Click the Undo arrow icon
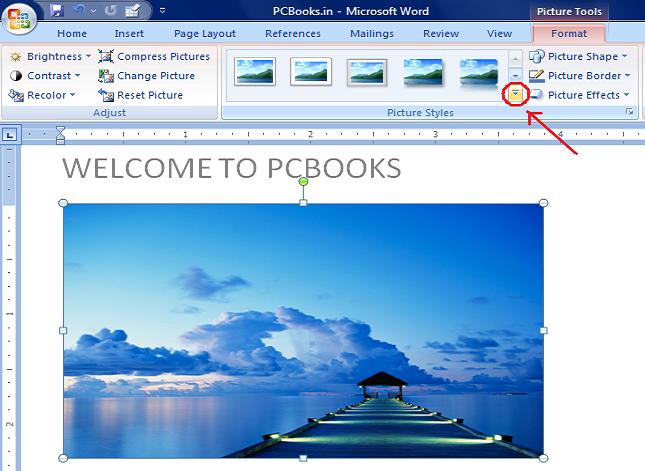Screen dimensions: 645x471 point(80,11)
